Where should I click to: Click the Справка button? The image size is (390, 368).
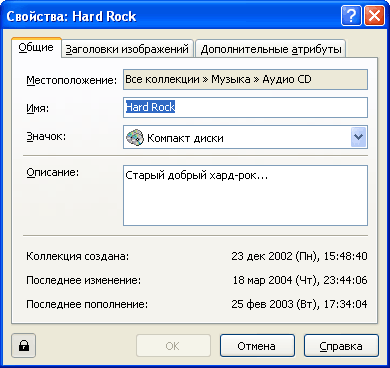click(x=341, y=346)
